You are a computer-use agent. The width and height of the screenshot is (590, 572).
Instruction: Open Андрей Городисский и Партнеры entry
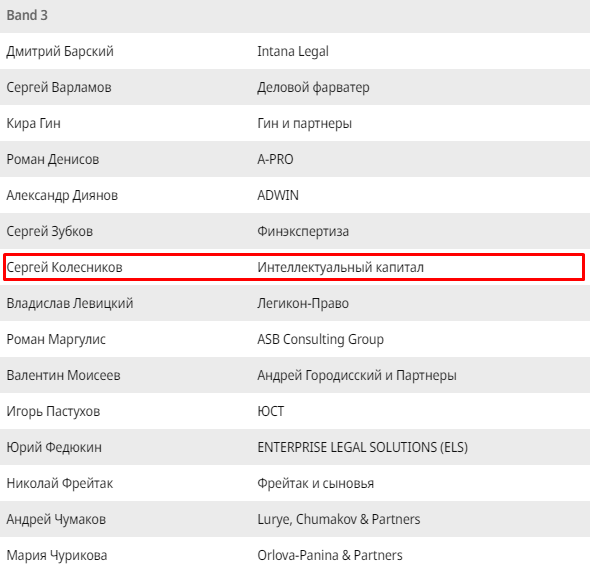tap(357, 375)
